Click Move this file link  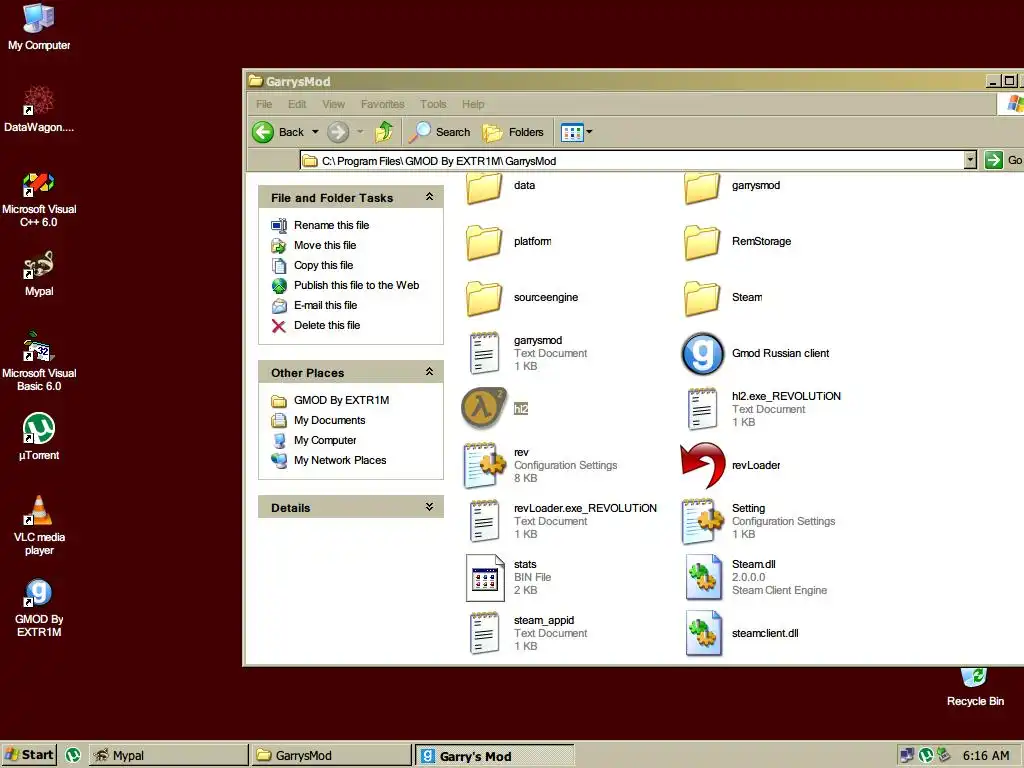325,246
